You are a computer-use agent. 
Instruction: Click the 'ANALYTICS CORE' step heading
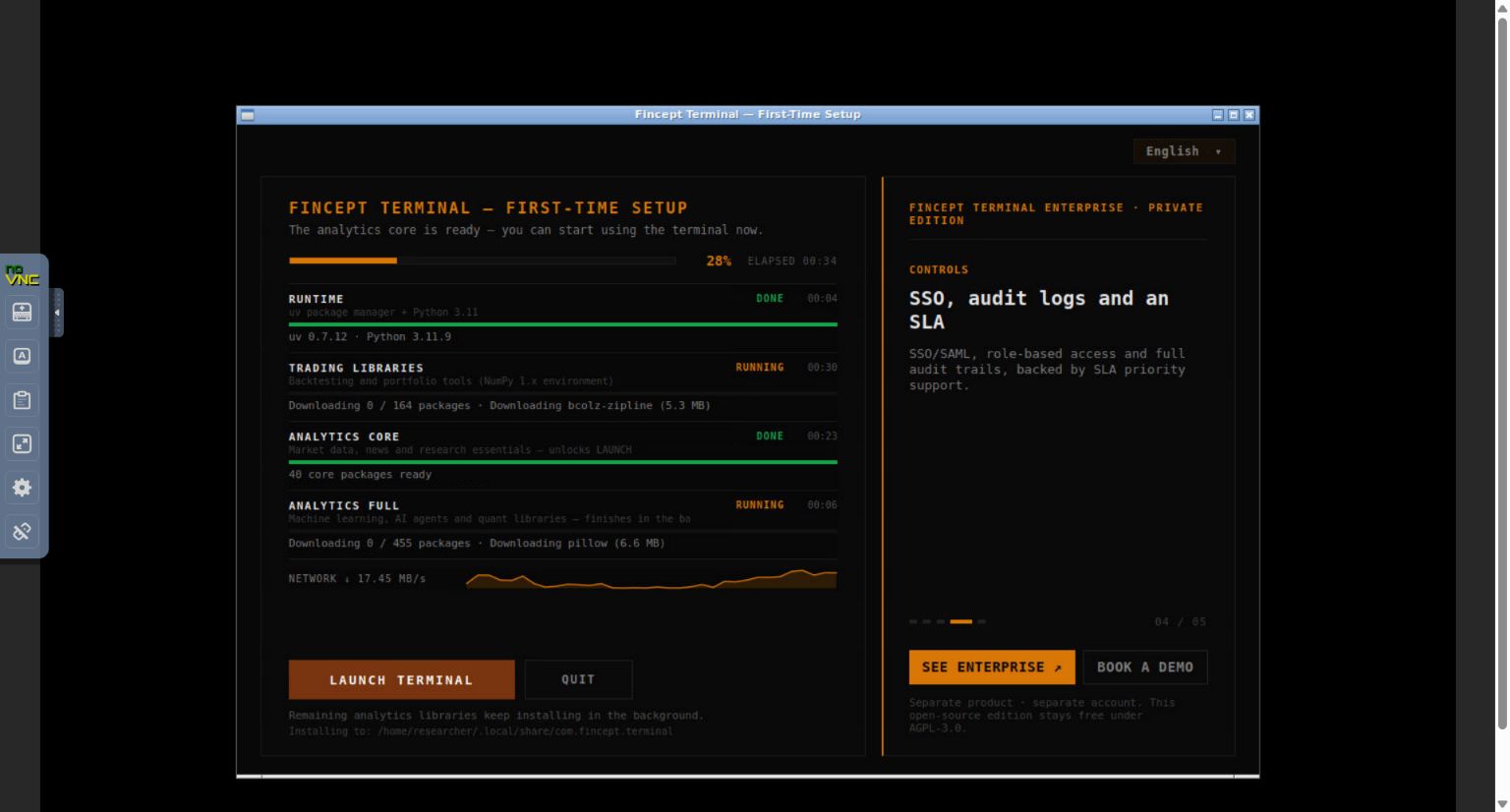pos(344,436)
